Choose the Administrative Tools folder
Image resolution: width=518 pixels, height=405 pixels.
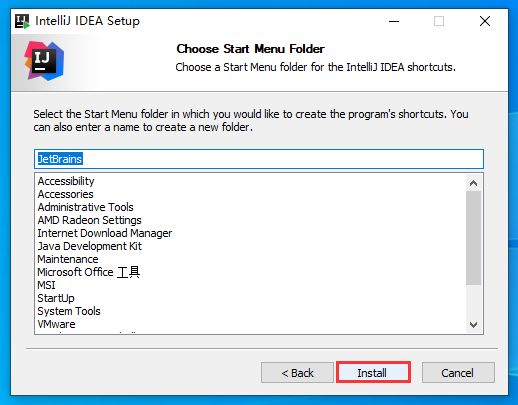(x=85, y=207)
